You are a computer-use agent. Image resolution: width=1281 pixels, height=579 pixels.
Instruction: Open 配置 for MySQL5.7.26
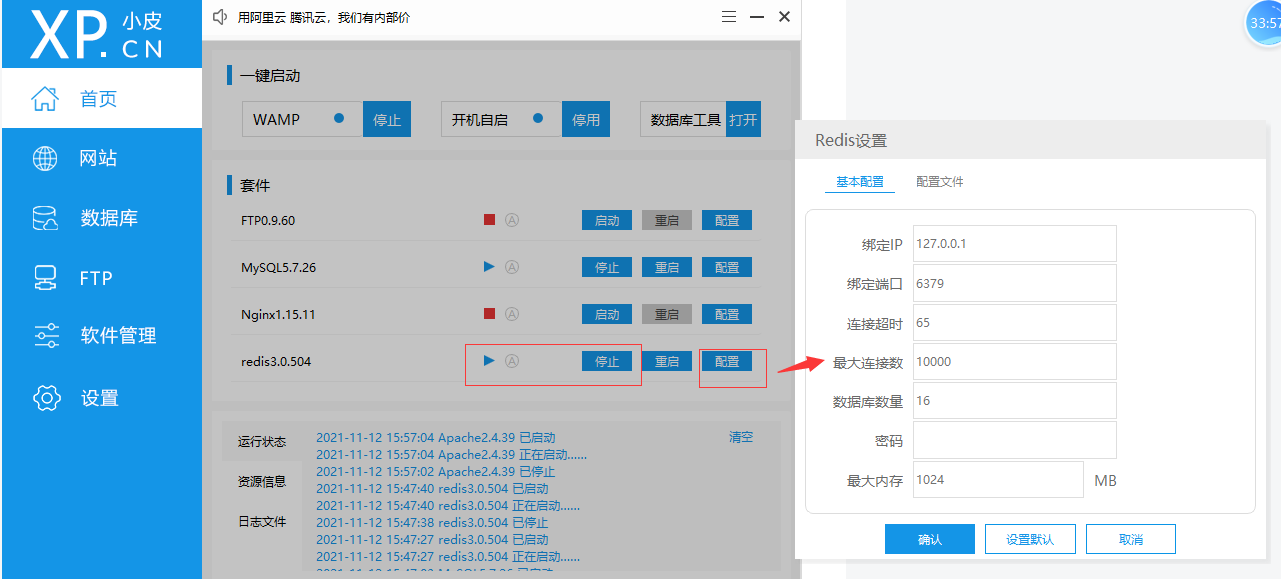point(727,267)
